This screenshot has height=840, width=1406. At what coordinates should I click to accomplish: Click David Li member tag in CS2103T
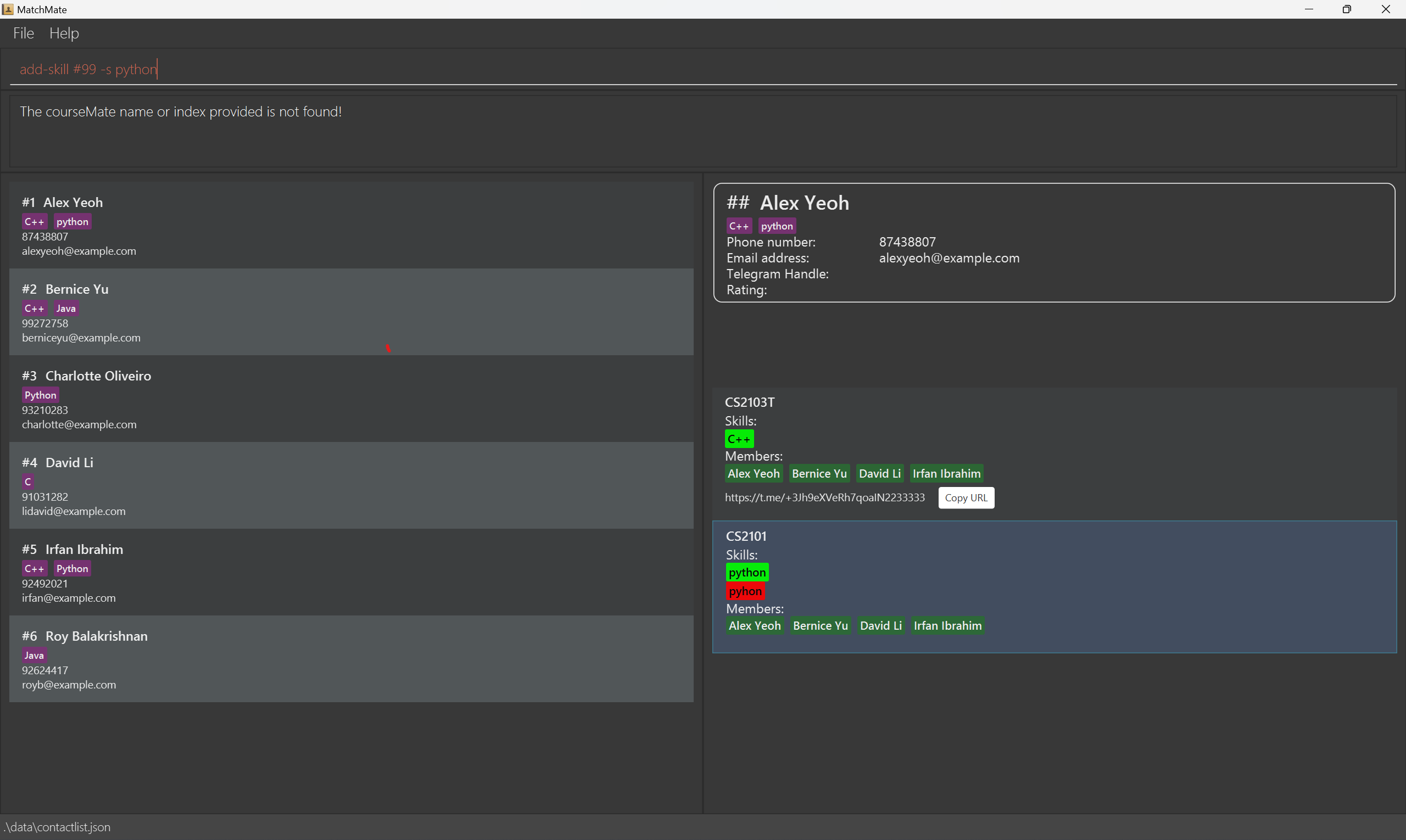(879, 474)
